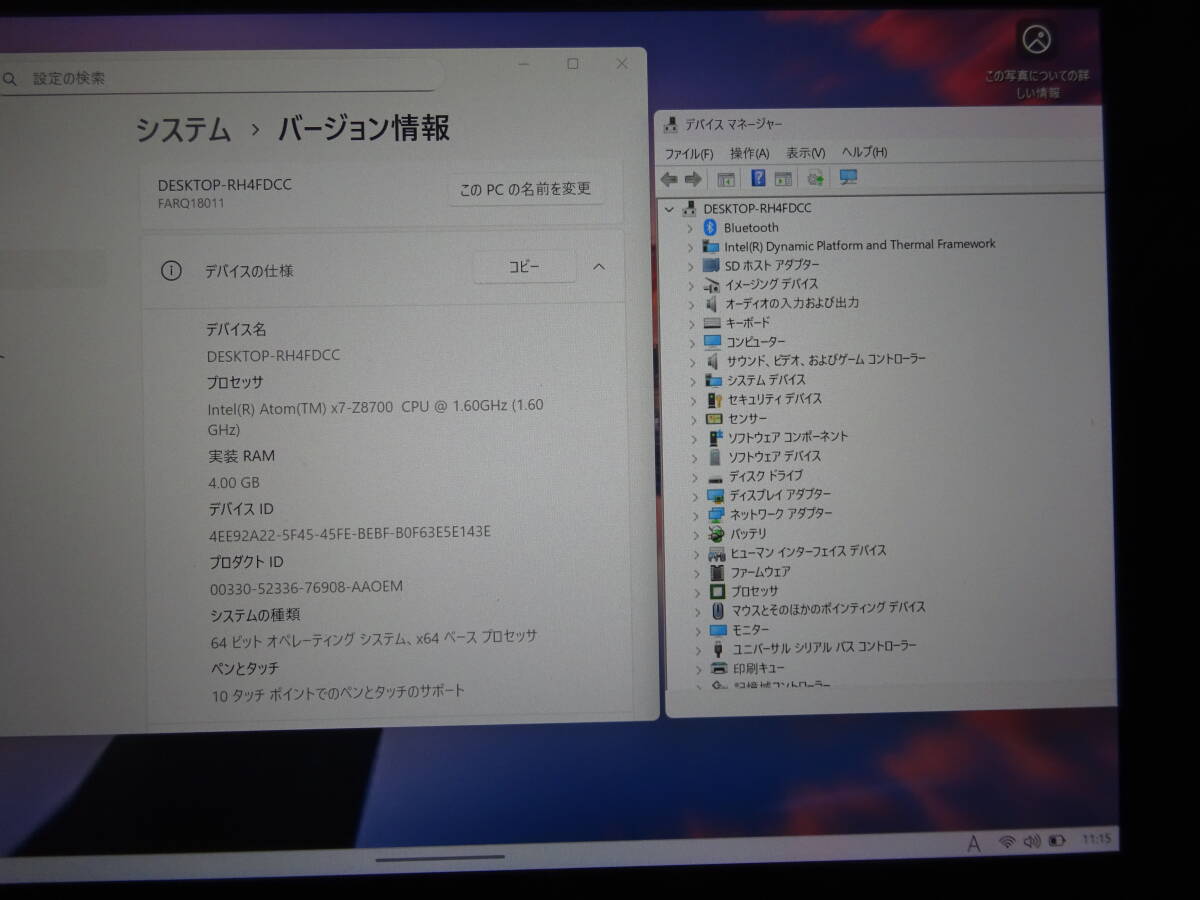Viewport: 1200px width, 900px height.
Task: Click the search icon in the 設定の検索 box
Action: tap(11, 78)
